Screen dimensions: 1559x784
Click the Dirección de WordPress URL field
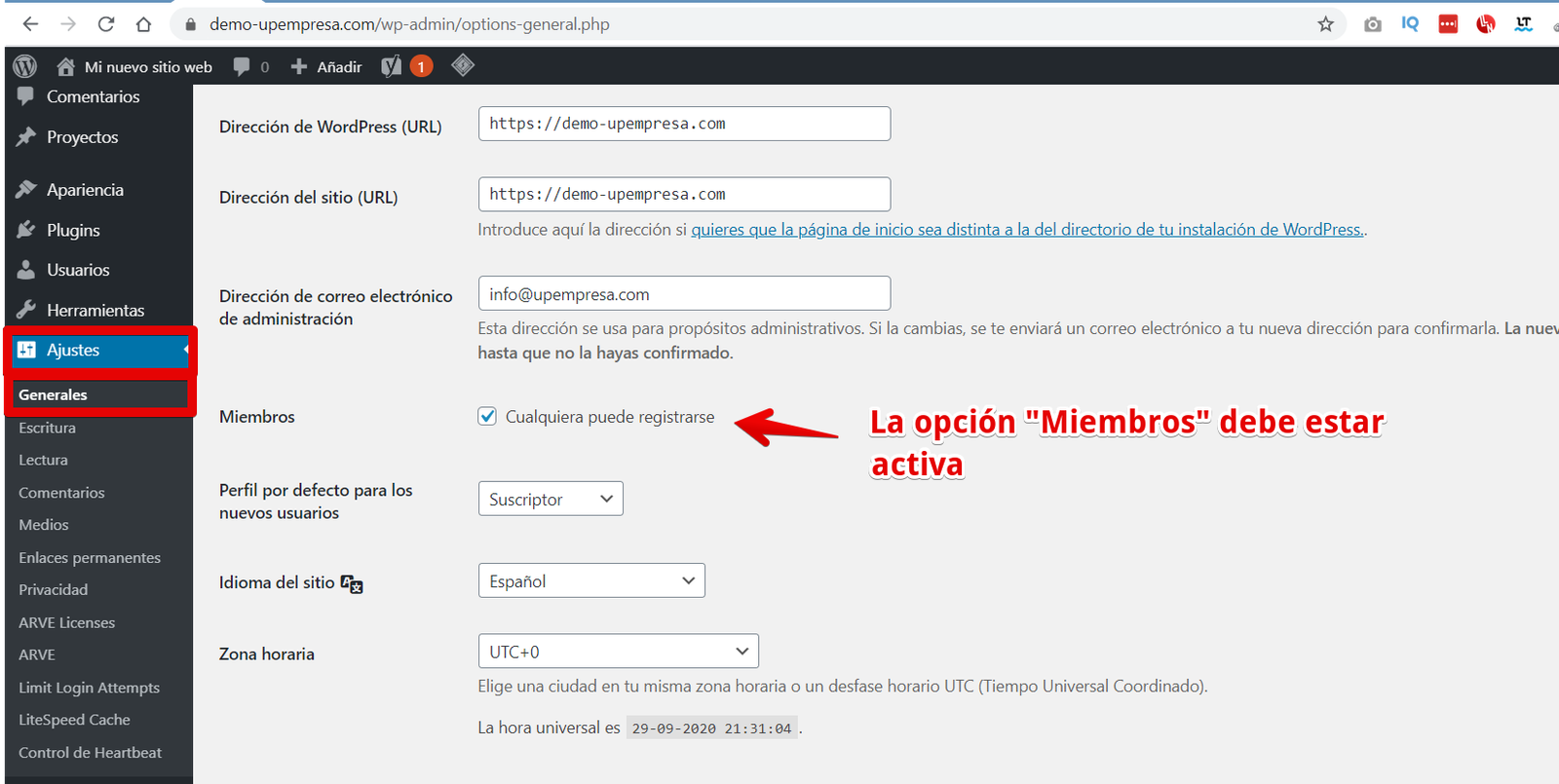pyautogui.click(x=684, y=124)
